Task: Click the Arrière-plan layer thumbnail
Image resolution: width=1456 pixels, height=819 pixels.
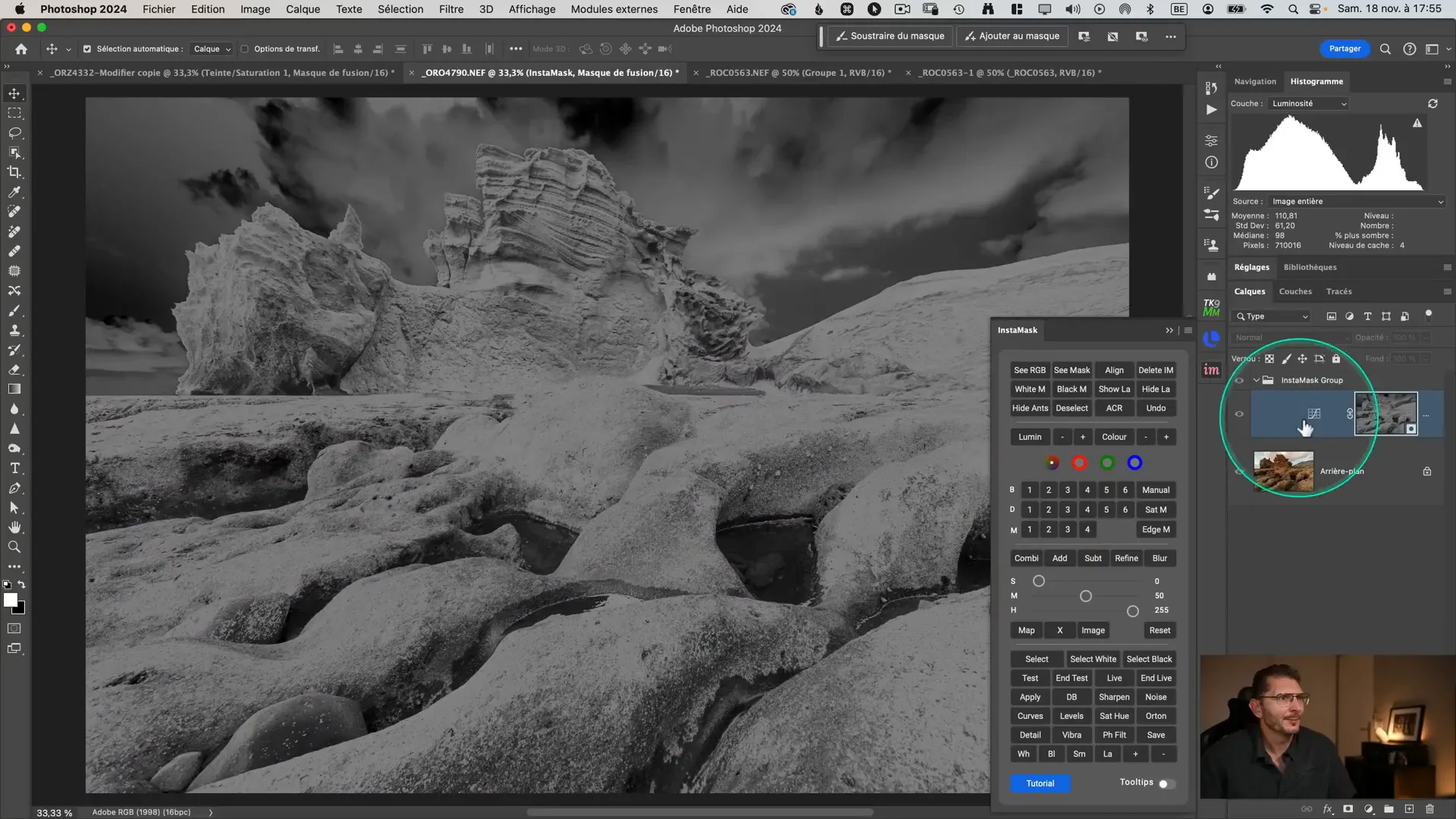Action: pyautogui.click(x=1283, y=472)
